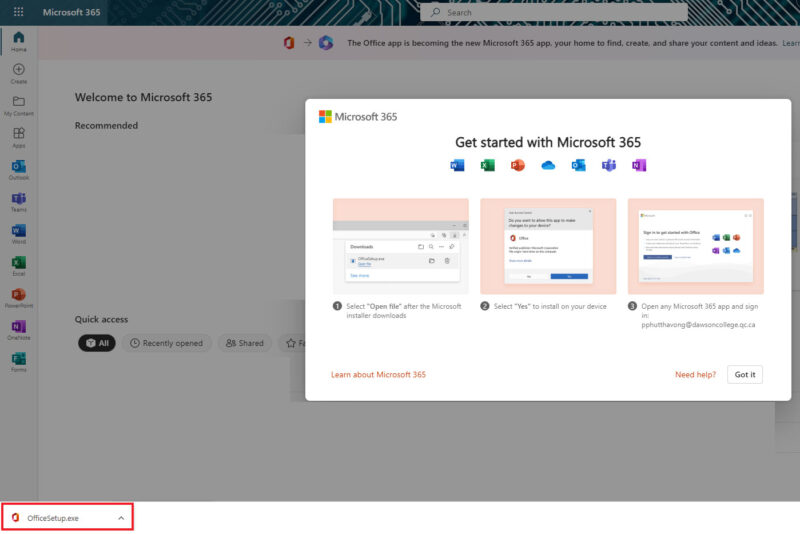The height and width of the screenshot is (534, 800).
Task: Launch Outlook from the sidebar
Action: (x=18, y=170)
